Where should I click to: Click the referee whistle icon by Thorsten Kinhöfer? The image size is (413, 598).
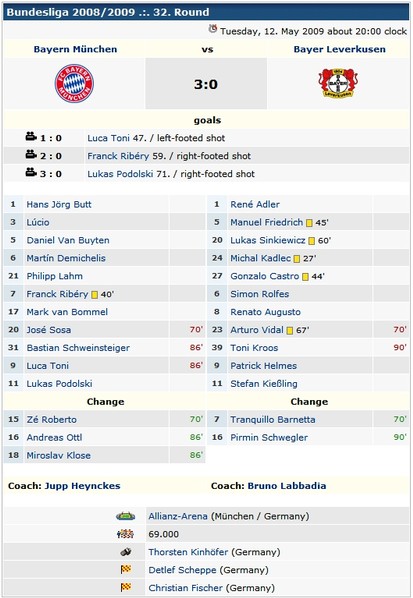click(x=126, y=552)
